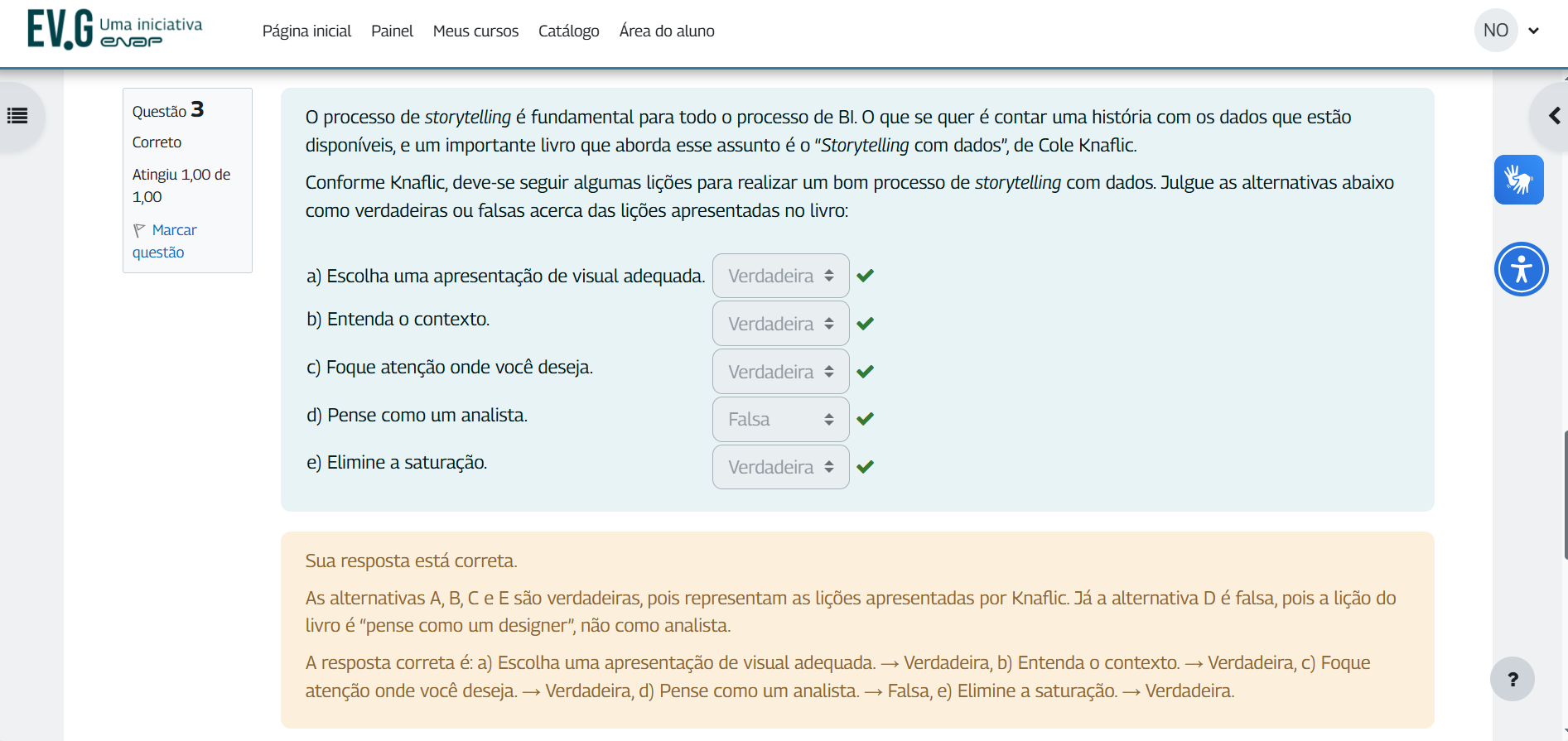Open Área do aluno
The width and height of the screenshot is (1568, 741).
point(666,31)
